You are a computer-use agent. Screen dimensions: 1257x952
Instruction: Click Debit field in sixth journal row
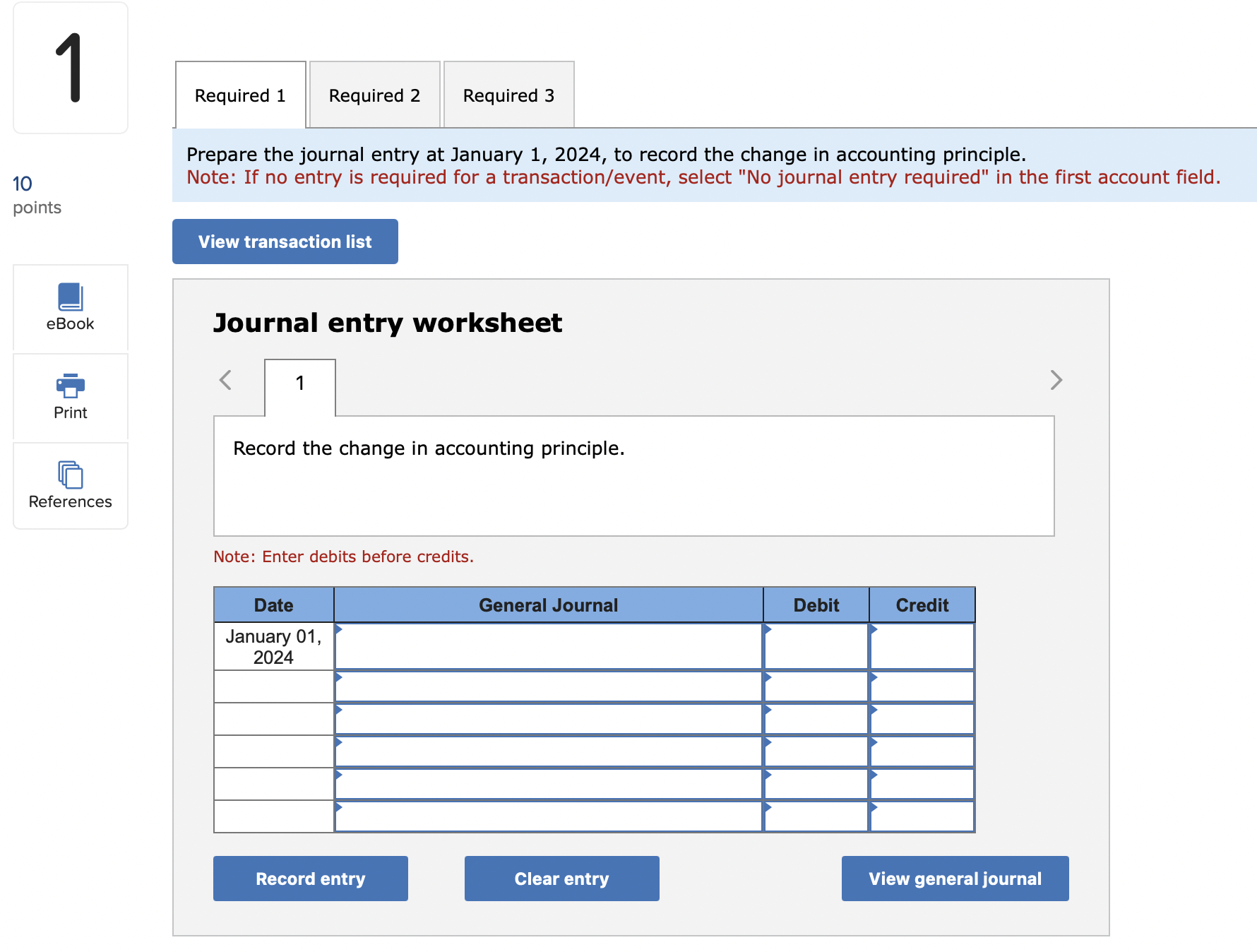click(x=816, y=816)
